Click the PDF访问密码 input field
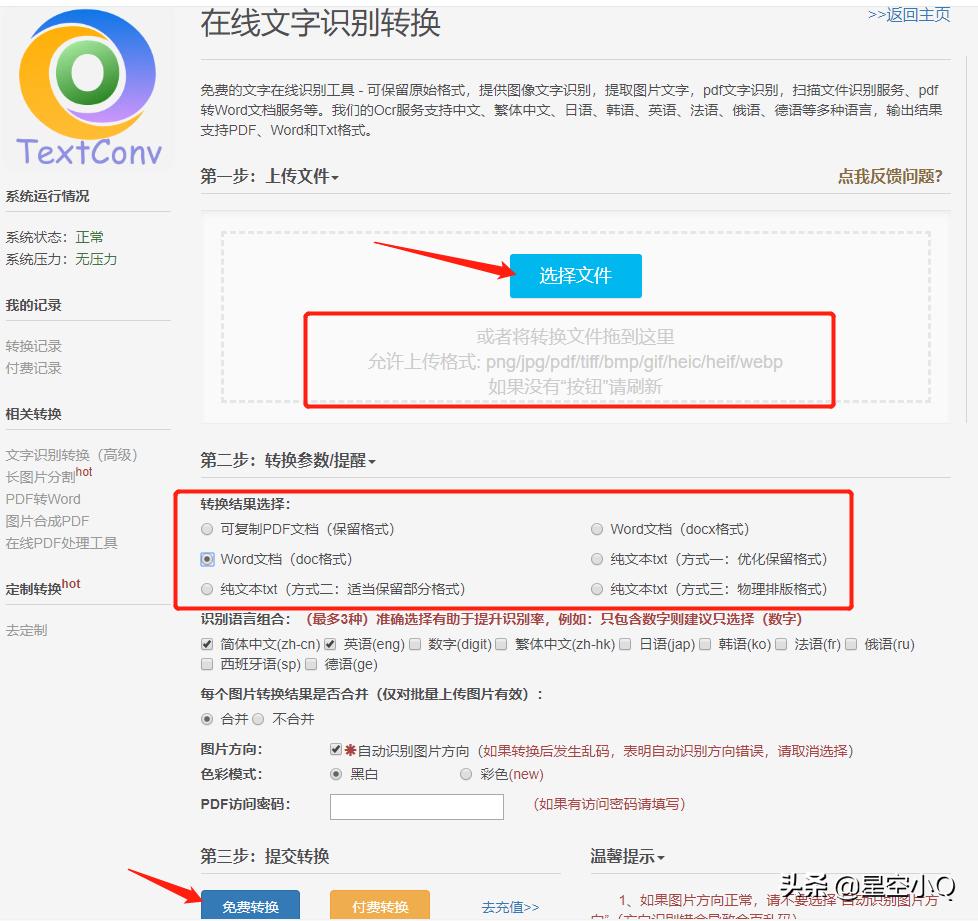The width and height of the screenshot is (978, 921). pyautogui.click(x=417, y=806)
